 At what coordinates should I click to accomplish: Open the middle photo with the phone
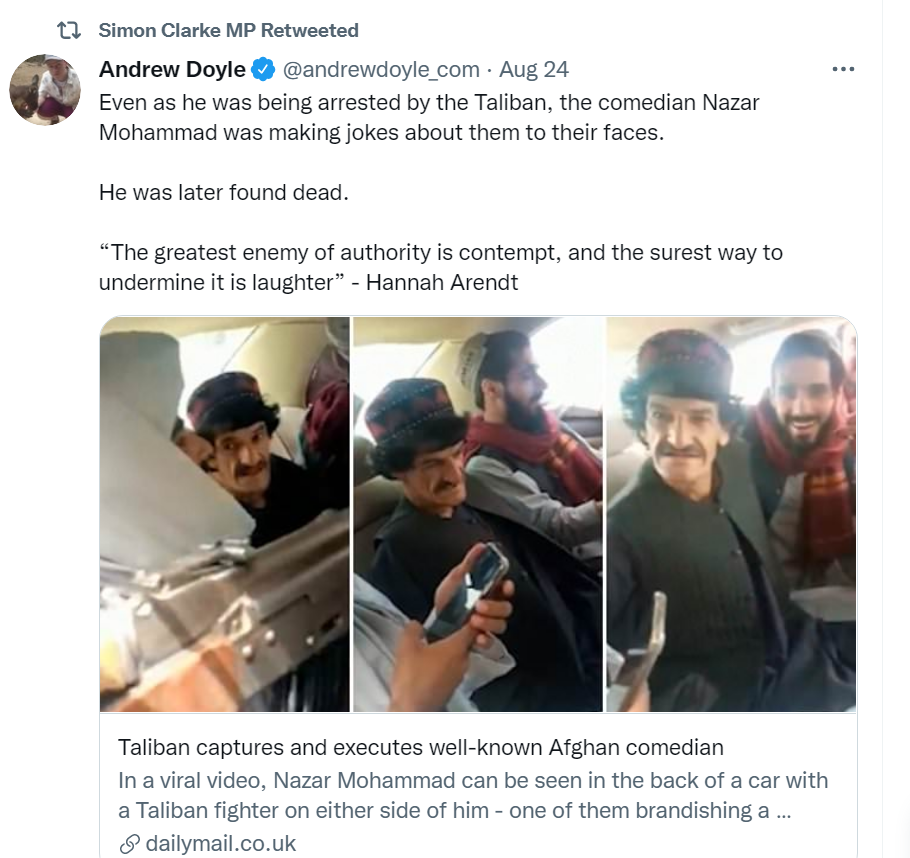click(478, 514)
